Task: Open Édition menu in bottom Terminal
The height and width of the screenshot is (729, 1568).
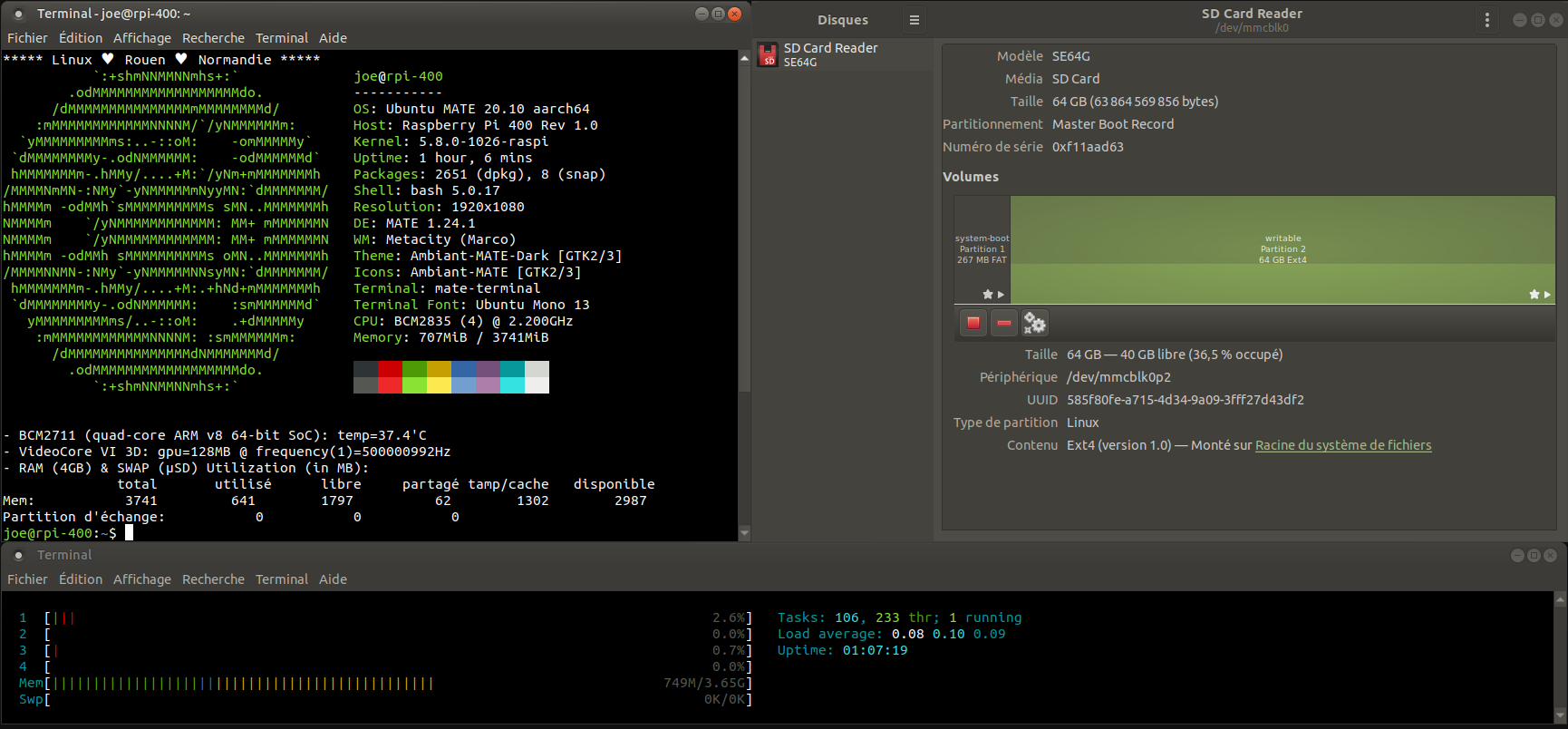Action: tap(81, 579)
